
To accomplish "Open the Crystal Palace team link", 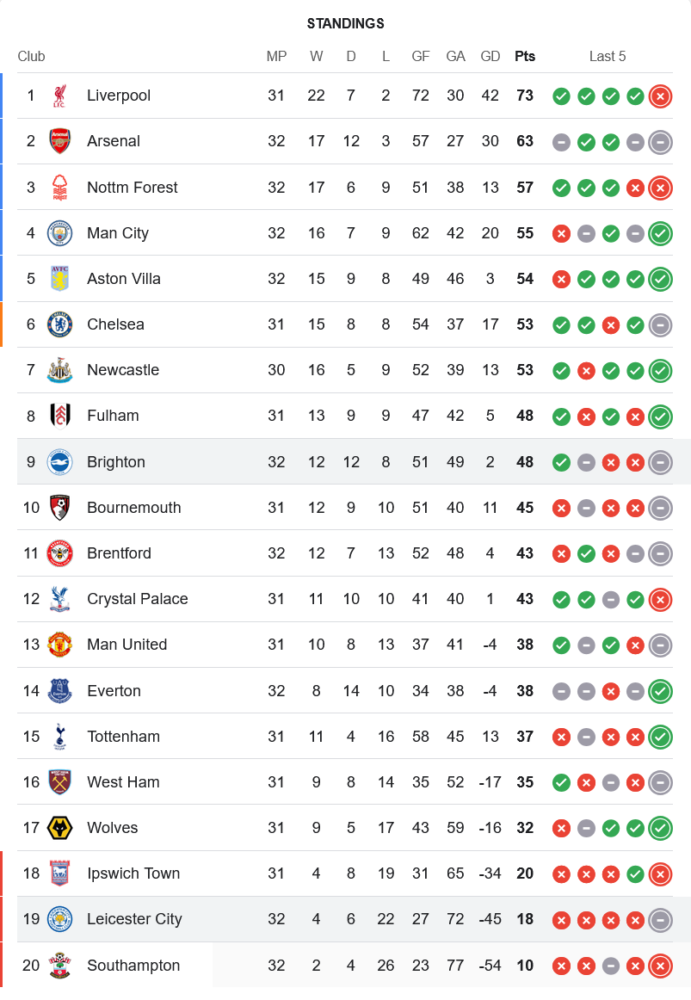I will coord(137,599).
